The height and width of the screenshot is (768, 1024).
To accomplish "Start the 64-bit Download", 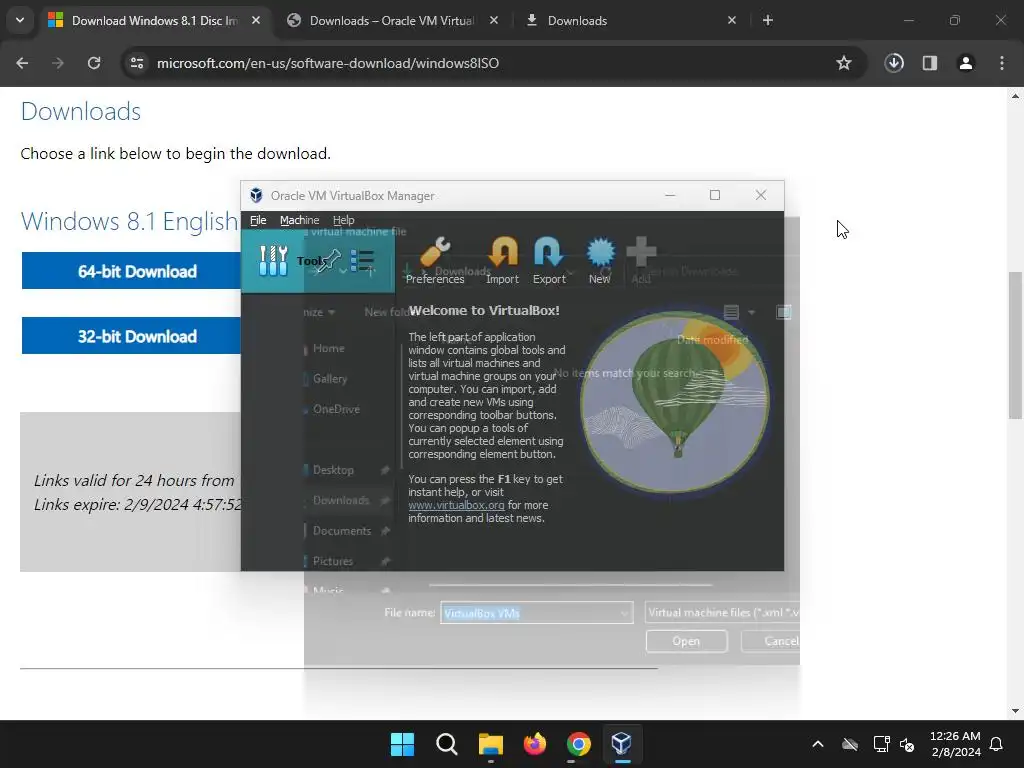I will click(131, 271).
